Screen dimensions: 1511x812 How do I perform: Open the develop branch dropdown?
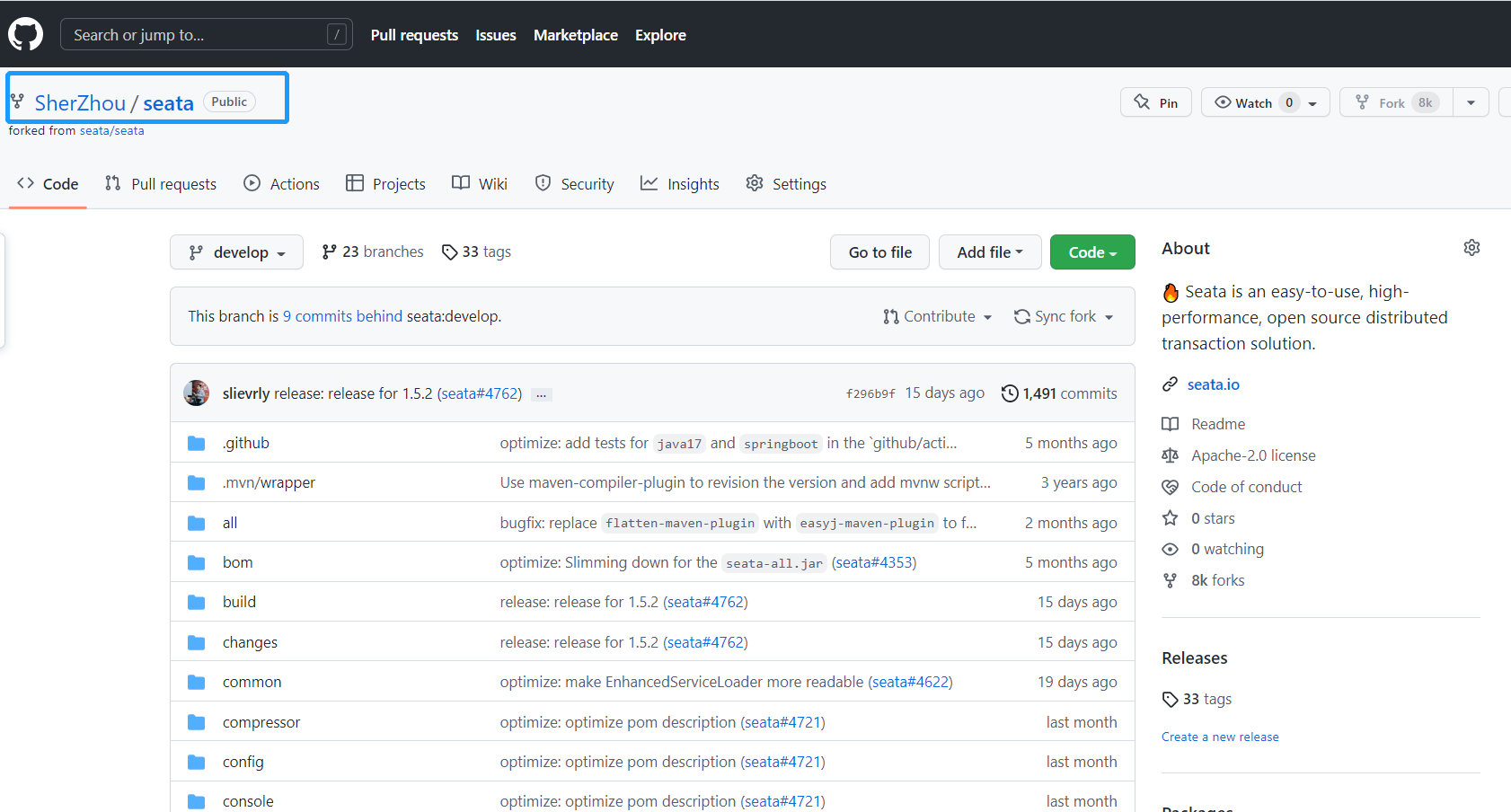pos(236,252)
